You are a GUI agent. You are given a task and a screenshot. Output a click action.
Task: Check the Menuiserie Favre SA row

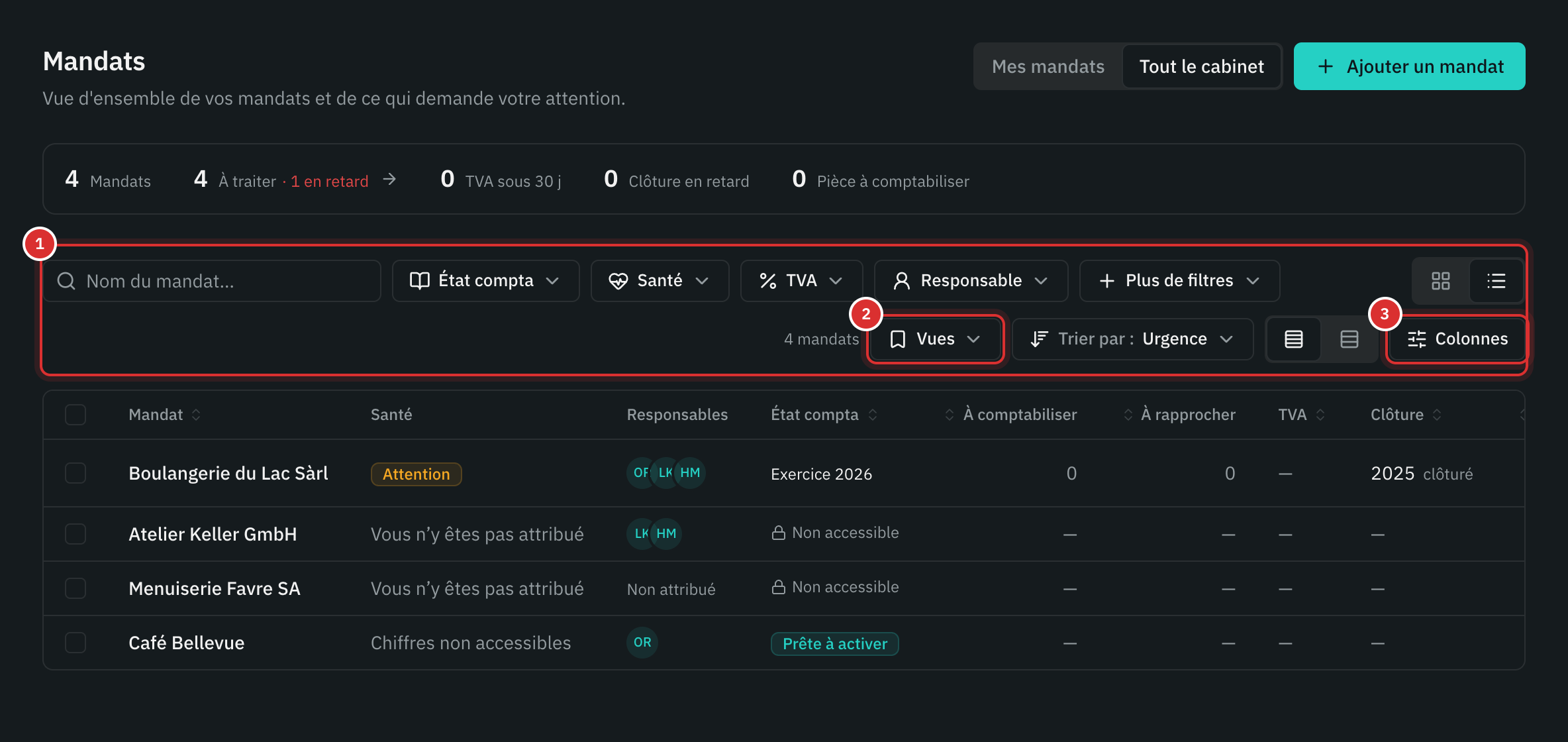pos(75,588)
